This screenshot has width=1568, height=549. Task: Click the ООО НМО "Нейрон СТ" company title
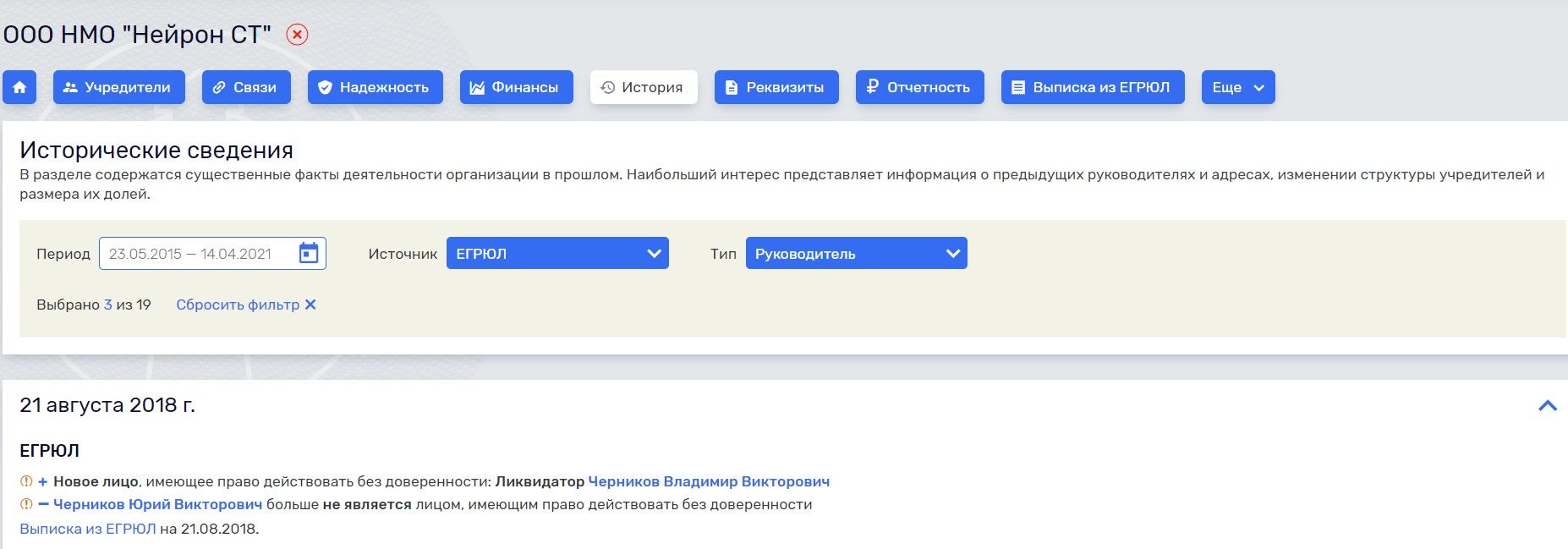click(x=137, y=35)
